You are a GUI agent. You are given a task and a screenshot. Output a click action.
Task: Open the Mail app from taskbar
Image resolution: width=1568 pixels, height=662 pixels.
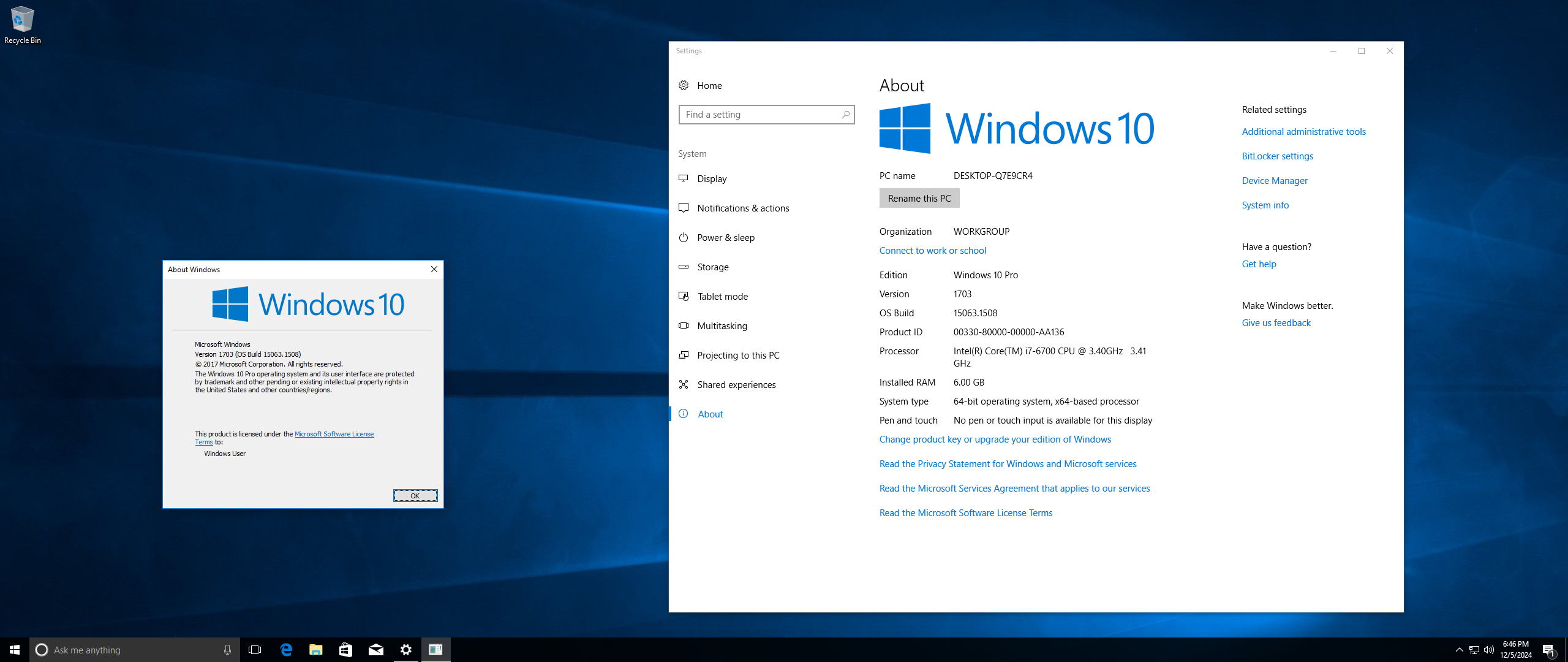pyautogui.click(x=376, y=650)
